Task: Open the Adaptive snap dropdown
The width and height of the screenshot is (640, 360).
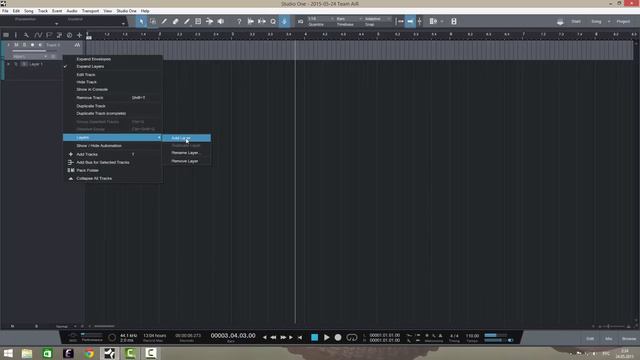Action: tap(378, 19)
